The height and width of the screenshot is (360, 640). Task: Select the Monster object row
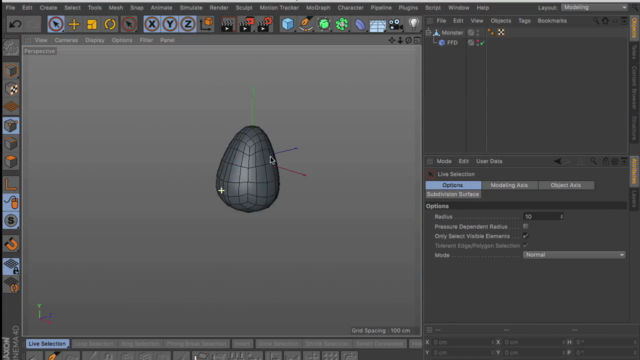(452, 33)
